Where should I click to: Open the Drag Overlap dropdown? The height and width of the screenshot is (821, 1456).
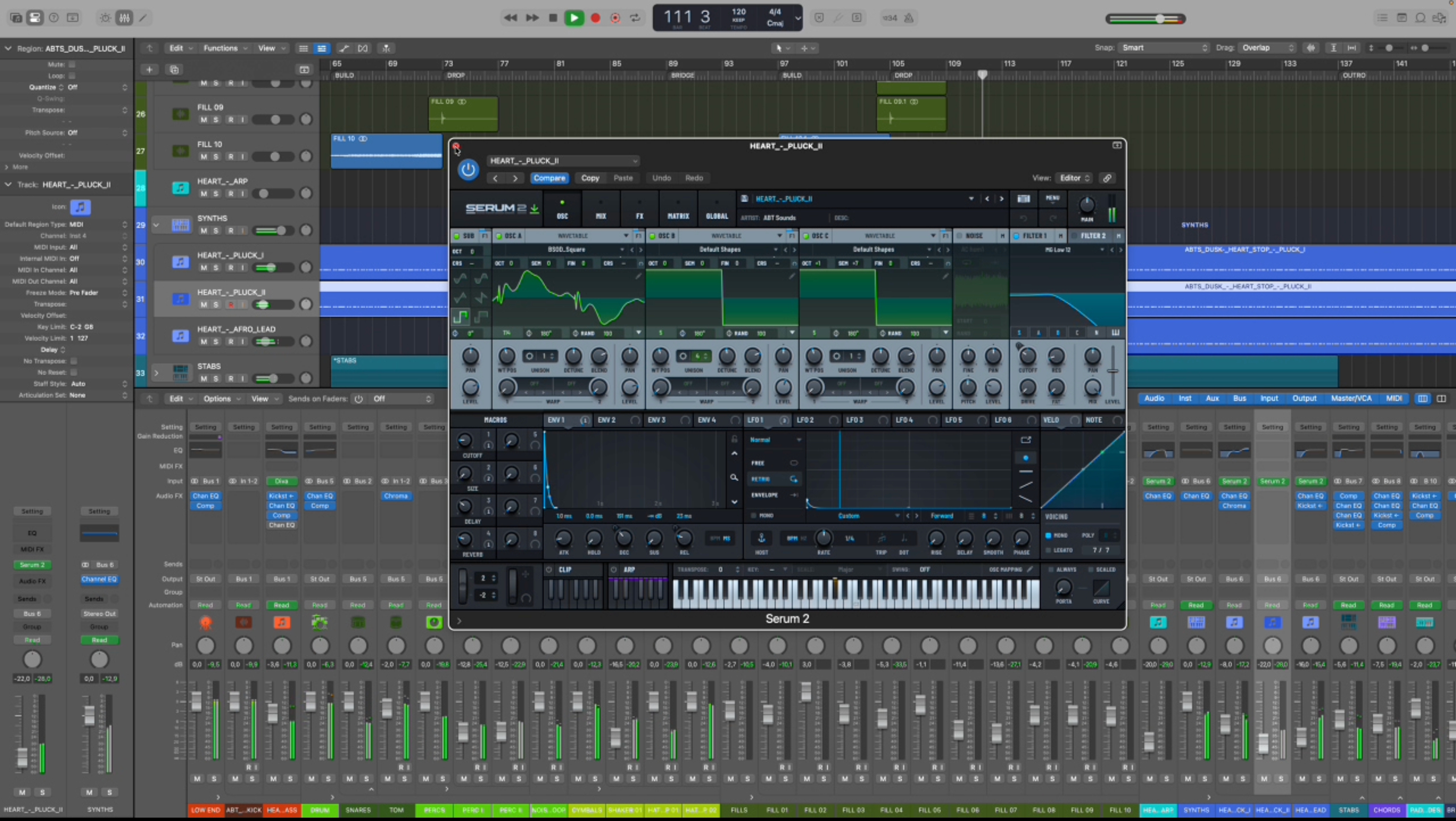(1267, 48)
